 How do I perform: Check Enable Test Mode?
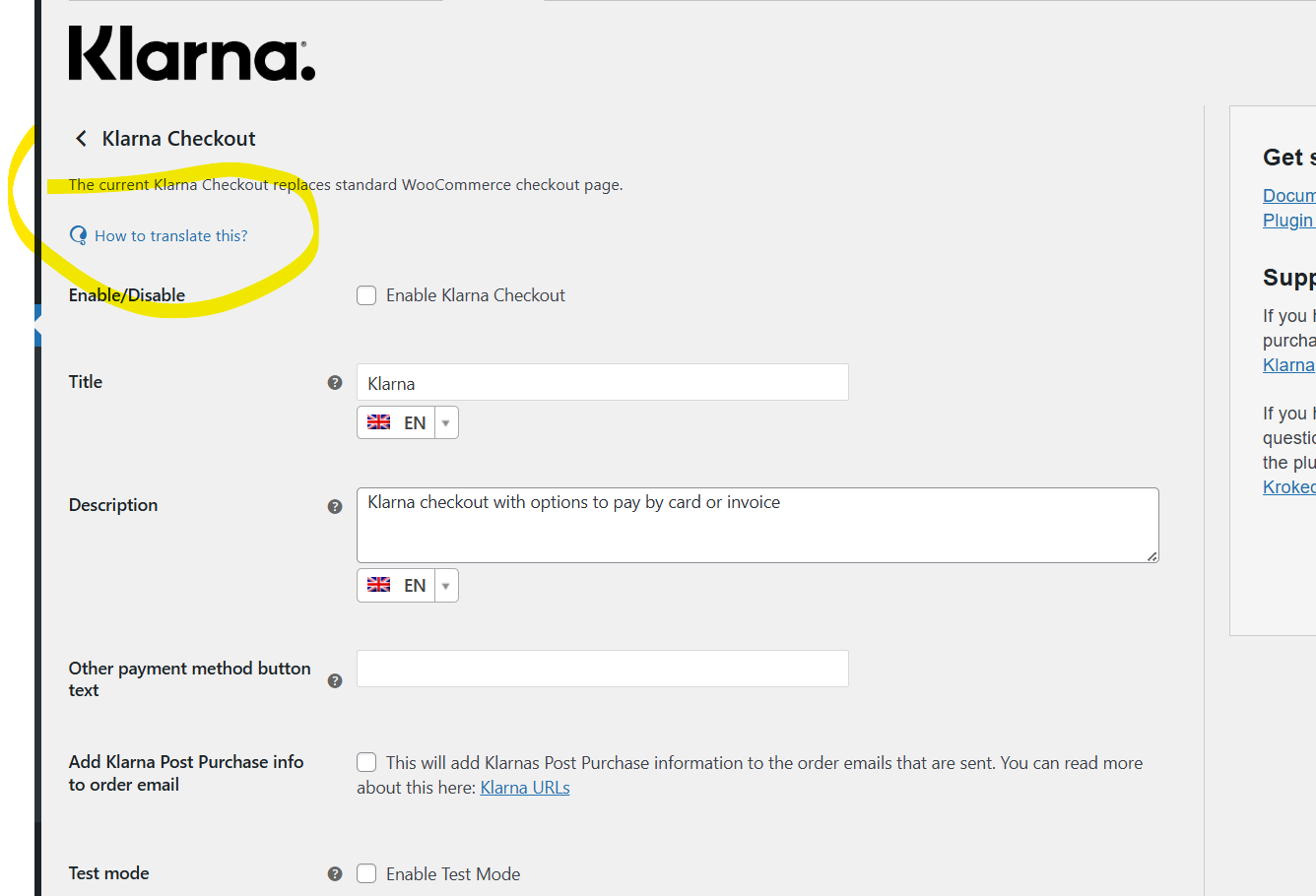click(x=366, y=873)
